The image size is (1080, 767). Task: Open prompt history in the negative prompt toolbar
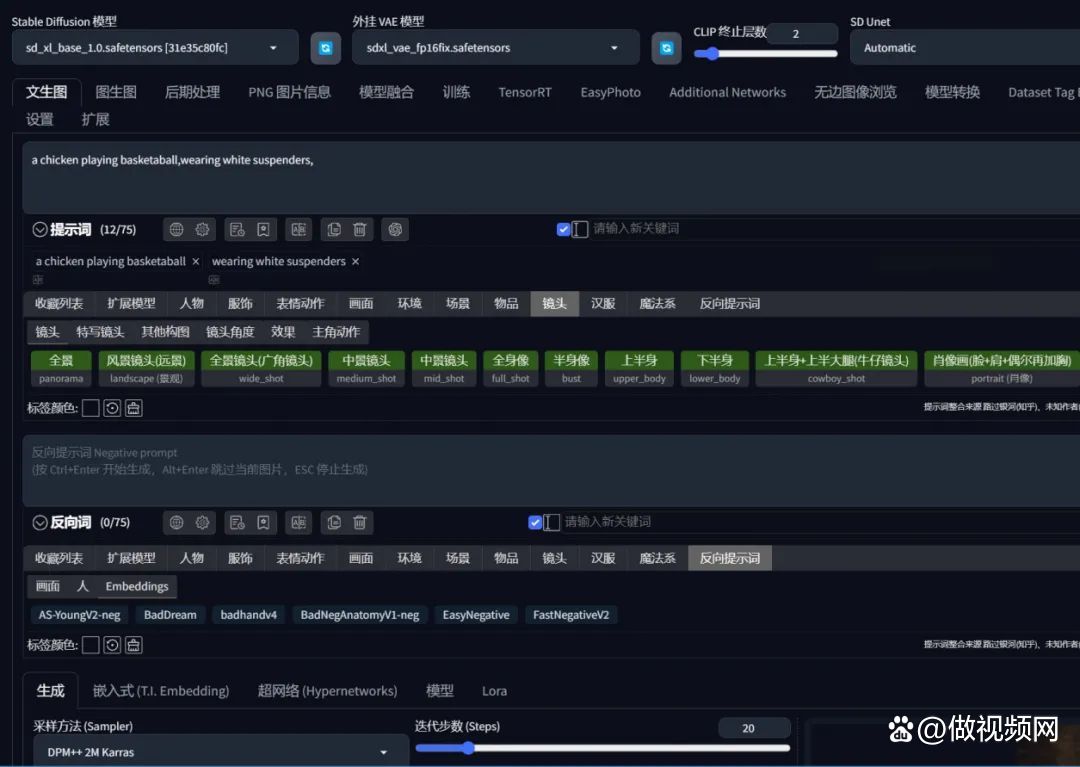[x=238, y=523]
